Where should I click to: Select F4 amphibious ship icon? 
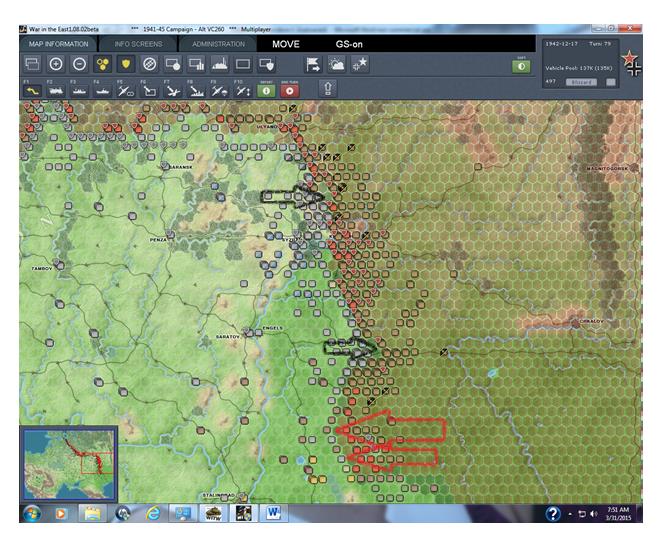point(102,91)
